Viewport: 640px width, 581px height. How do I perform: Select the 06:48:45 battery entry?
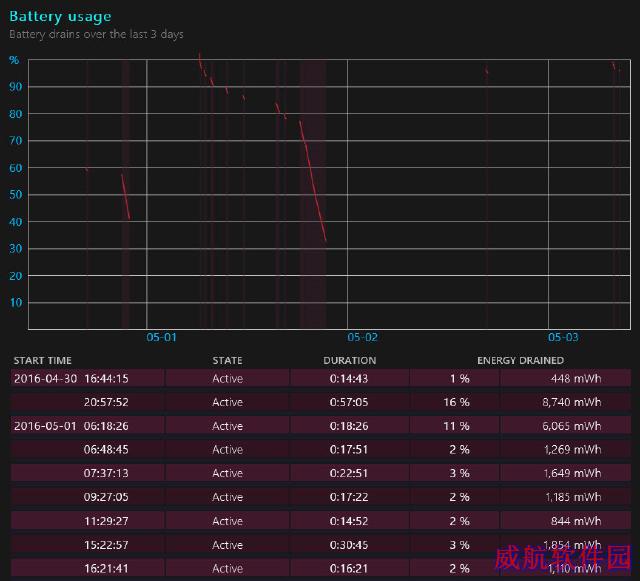(321, 450)
